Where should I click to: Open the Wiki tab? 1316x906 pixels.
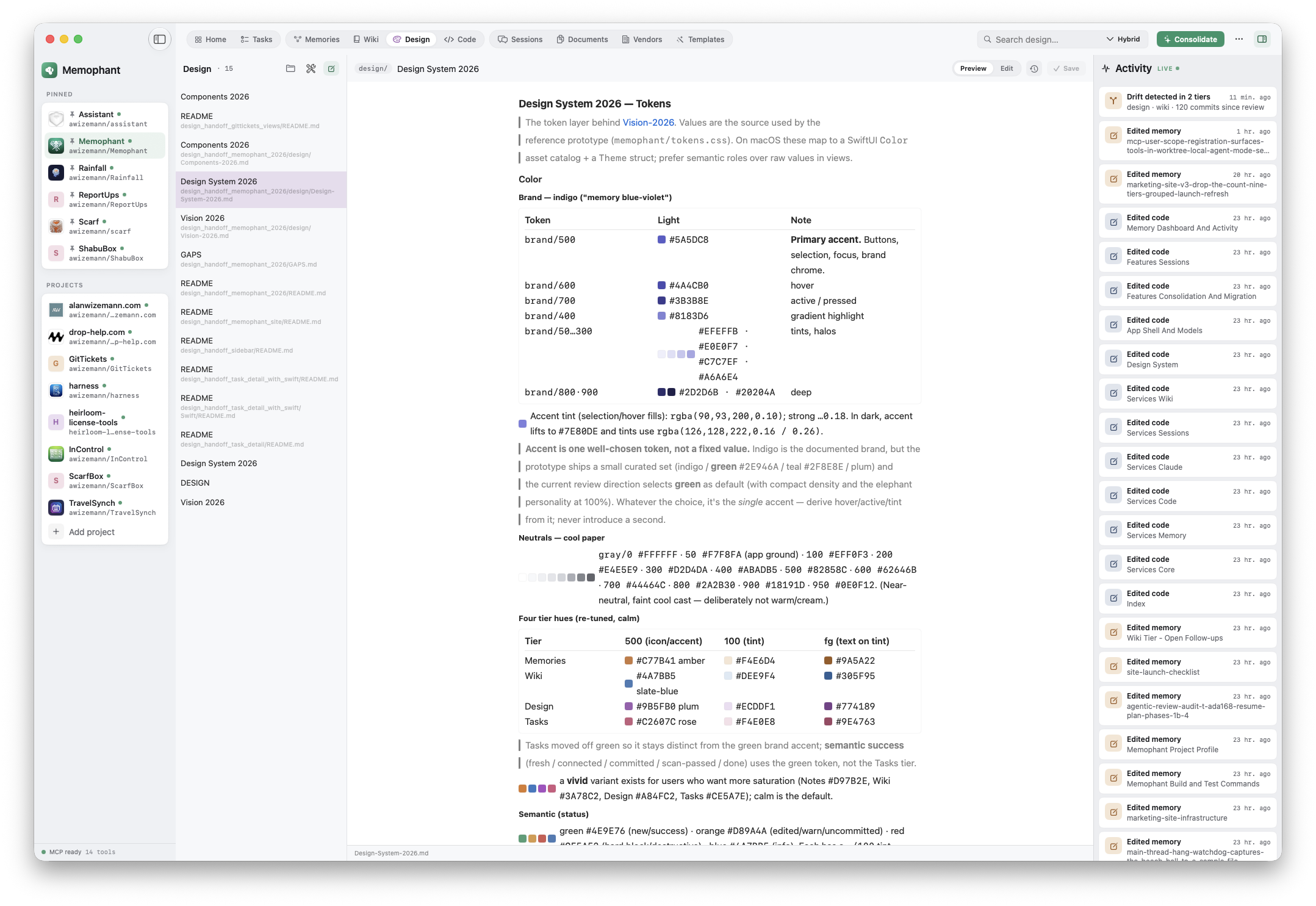click(366, 40)
